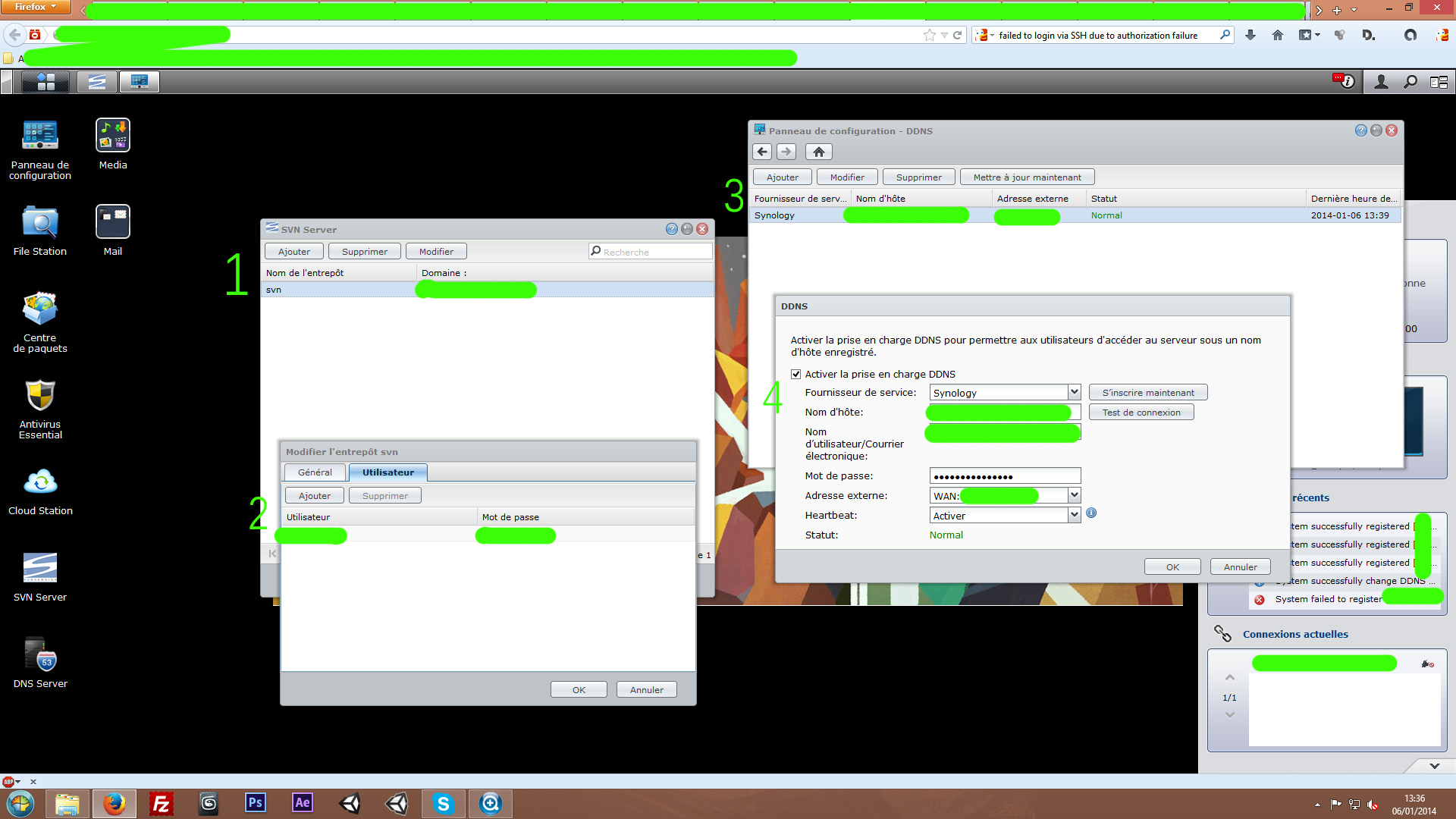This screenshot has height=819, width=1456.
Task: Click Annuler in Modifier l'entrepôt svn dialog
Action: click(x=647, y=690)
